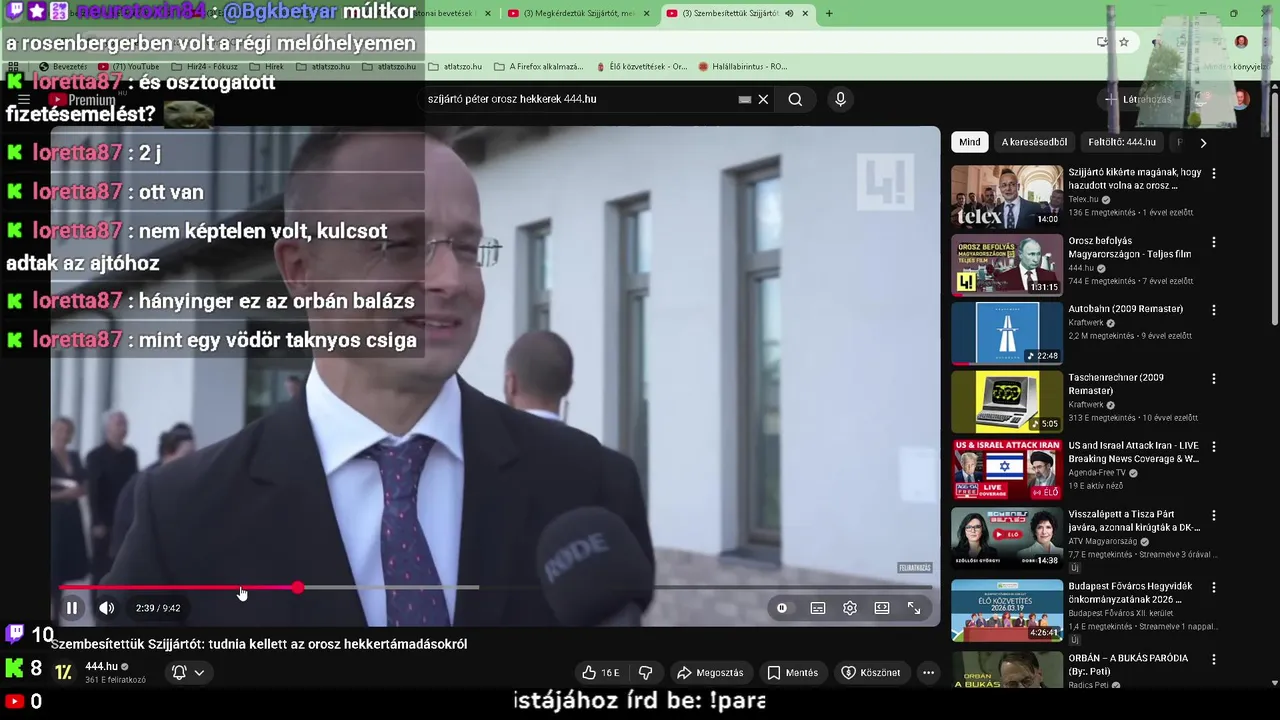Close the Szembesítettük Szijjártót browser tab
1280x720 pixels.
806,14
